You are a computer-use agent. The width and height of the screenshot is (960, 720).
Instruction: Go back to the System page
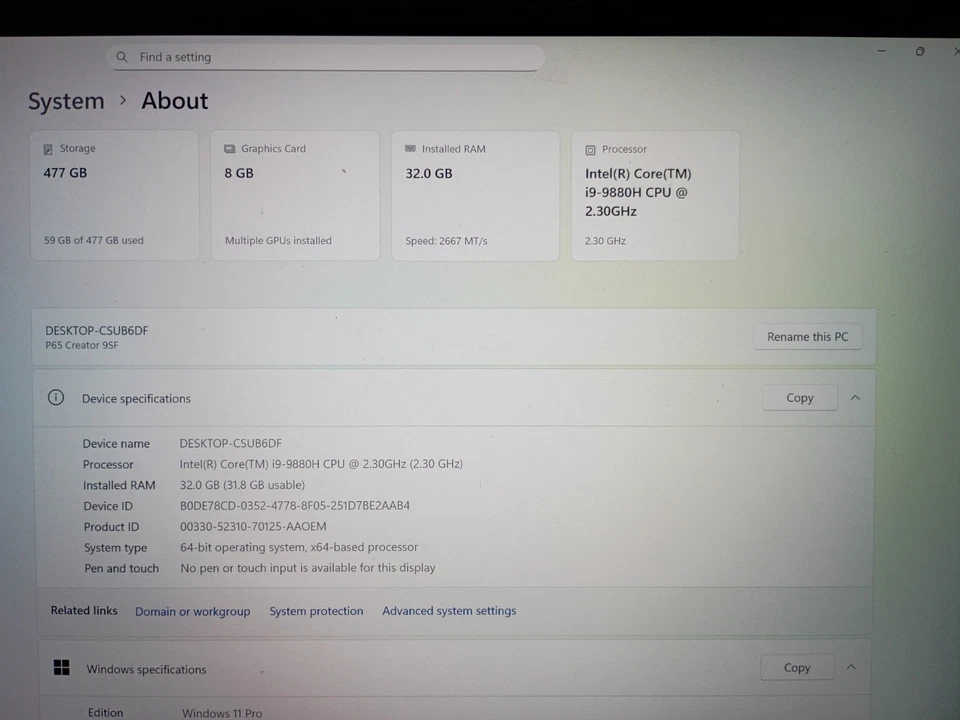(66, 100)
